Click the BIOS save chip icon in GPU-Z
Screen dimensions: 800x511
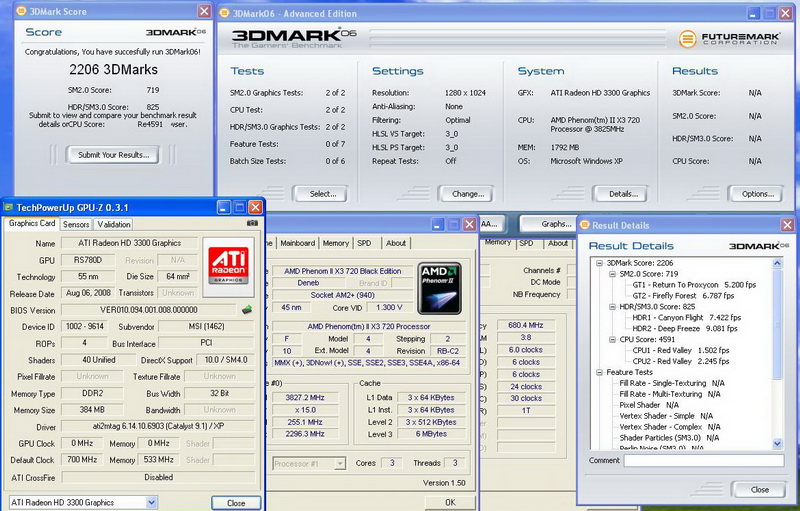(247, 309)
